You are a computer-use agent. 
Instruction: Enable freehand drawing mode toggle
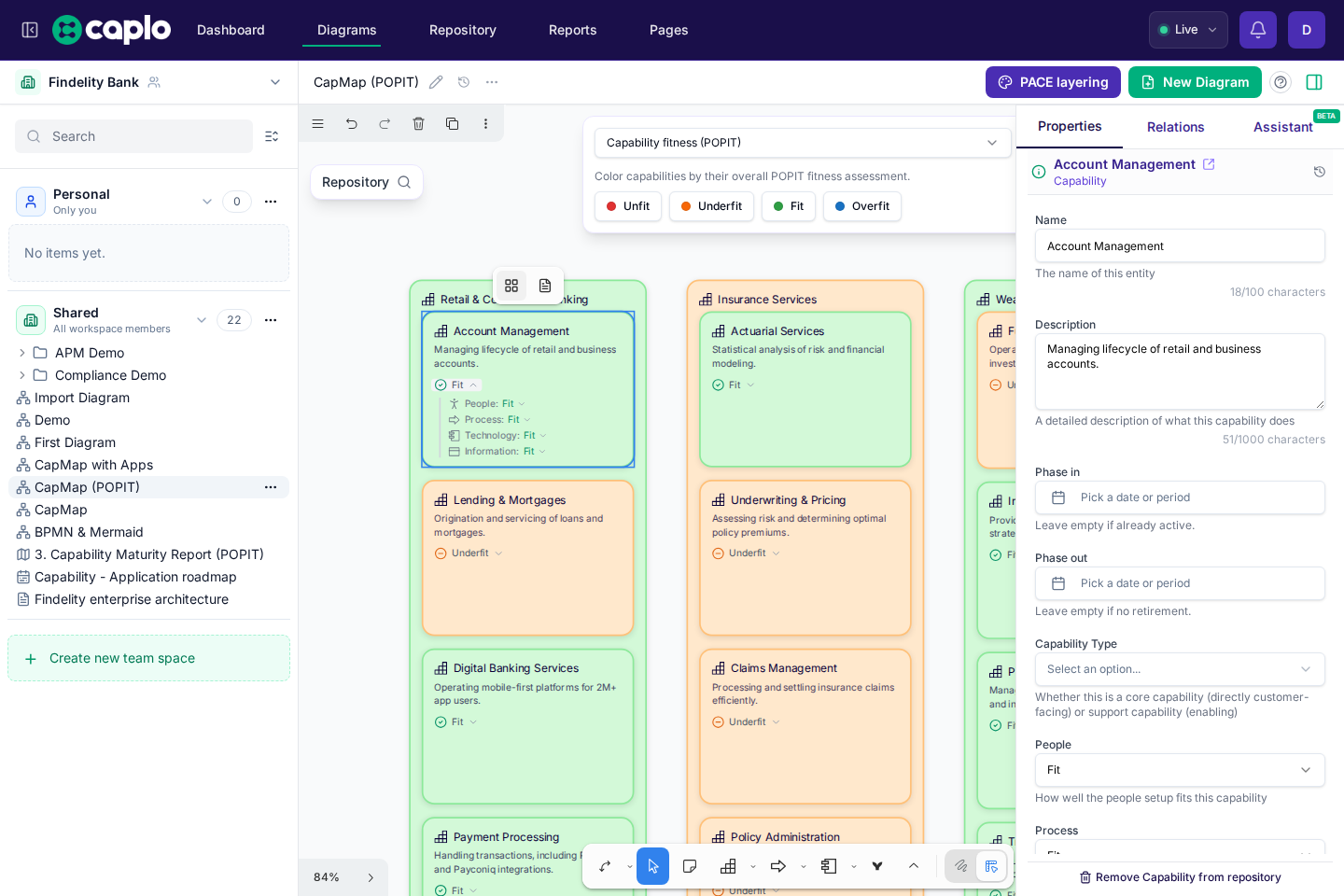961,866
